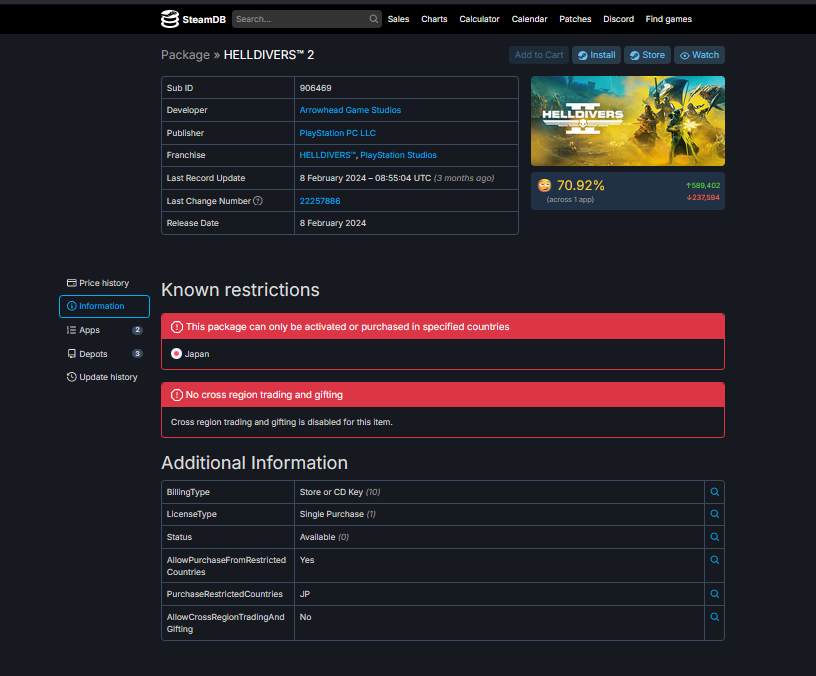The height and width of the screenshot is (676, 816).
Task: Open the Calculator menu item
Action: (479, 19)
